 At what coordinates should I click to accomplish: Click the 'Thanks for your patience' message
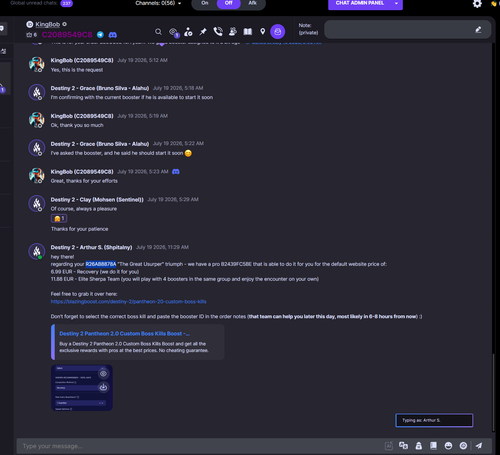(x=79, y=229)
